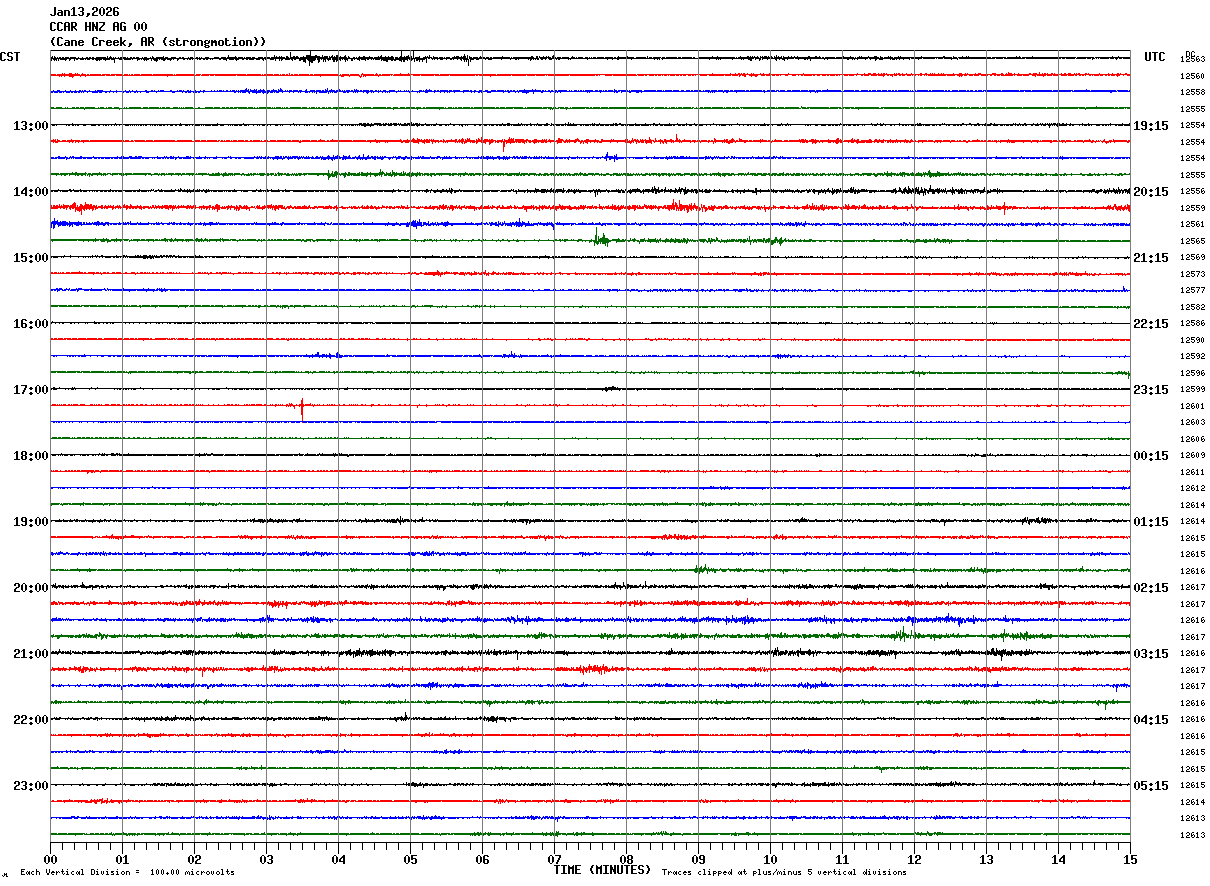Click the DC value 12563
Image resolution: width=1210 pixels, height=886 pixels.
pyautogui.click(x=1193, y=60)
